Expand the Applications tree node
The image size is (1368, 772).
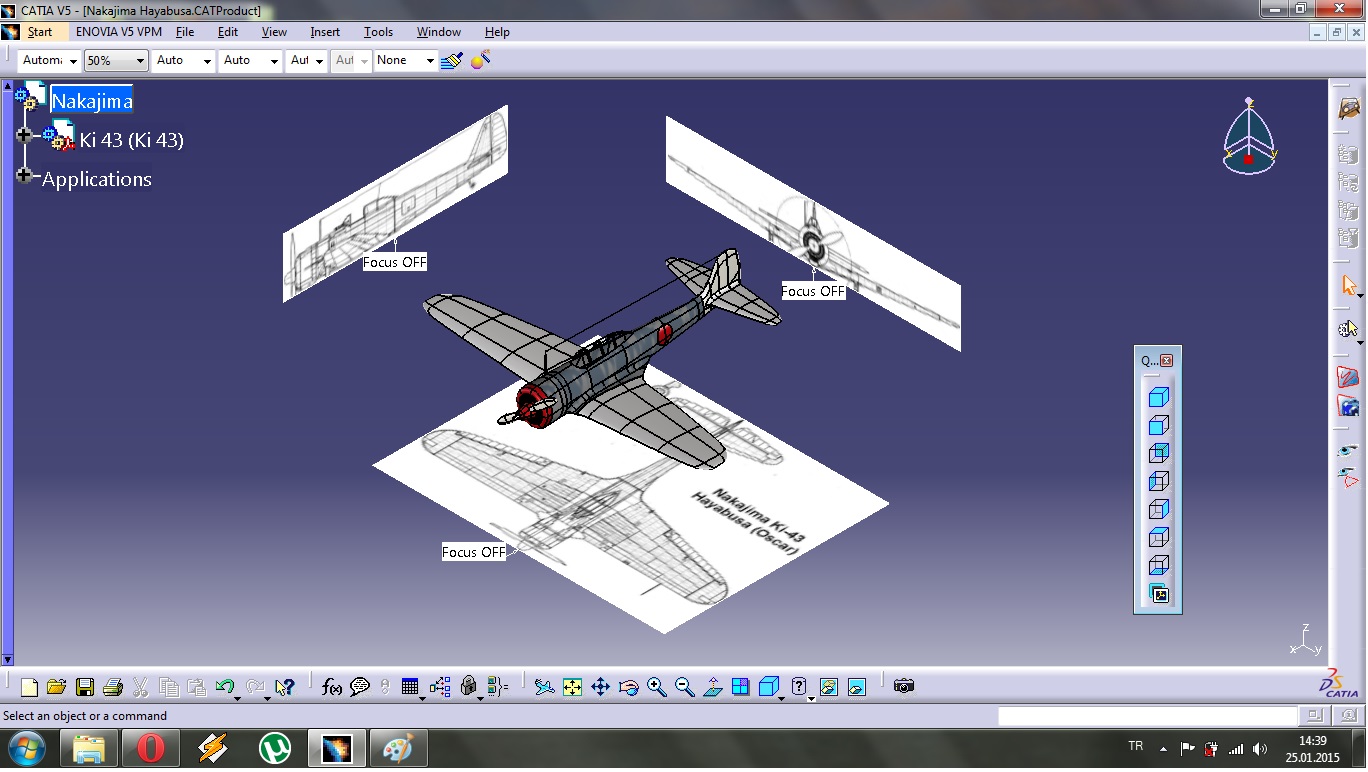pyautogui.click(x=25, y=175)
